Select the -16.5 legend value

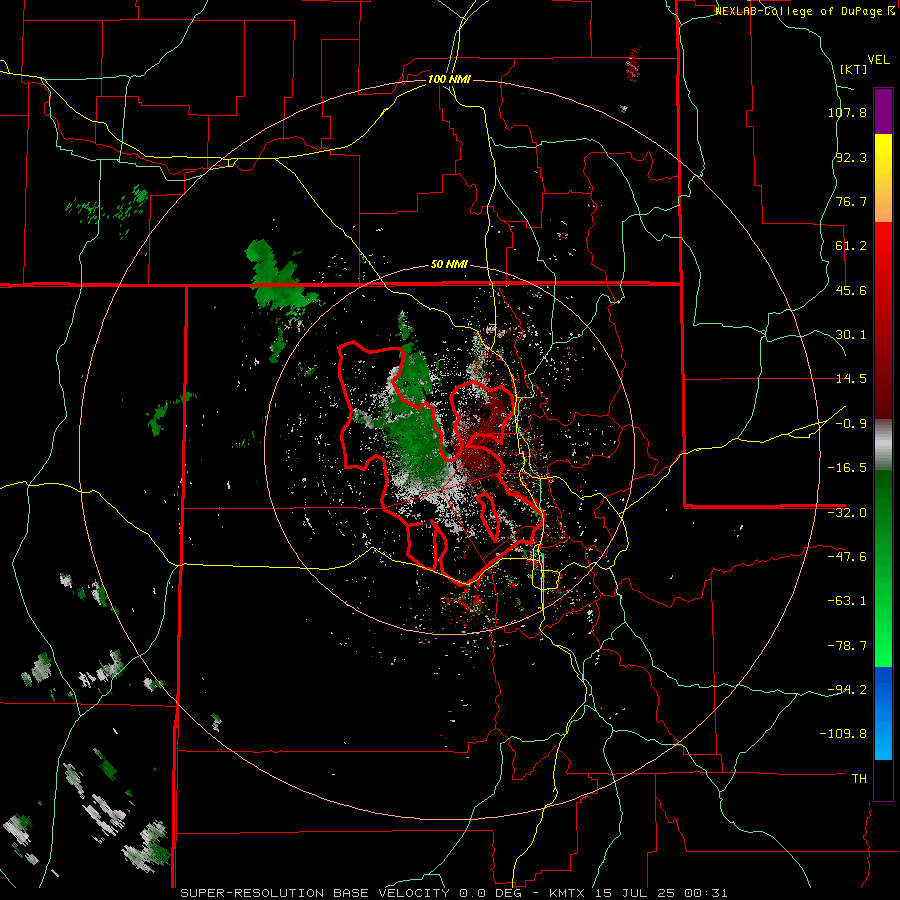[847, 468]
